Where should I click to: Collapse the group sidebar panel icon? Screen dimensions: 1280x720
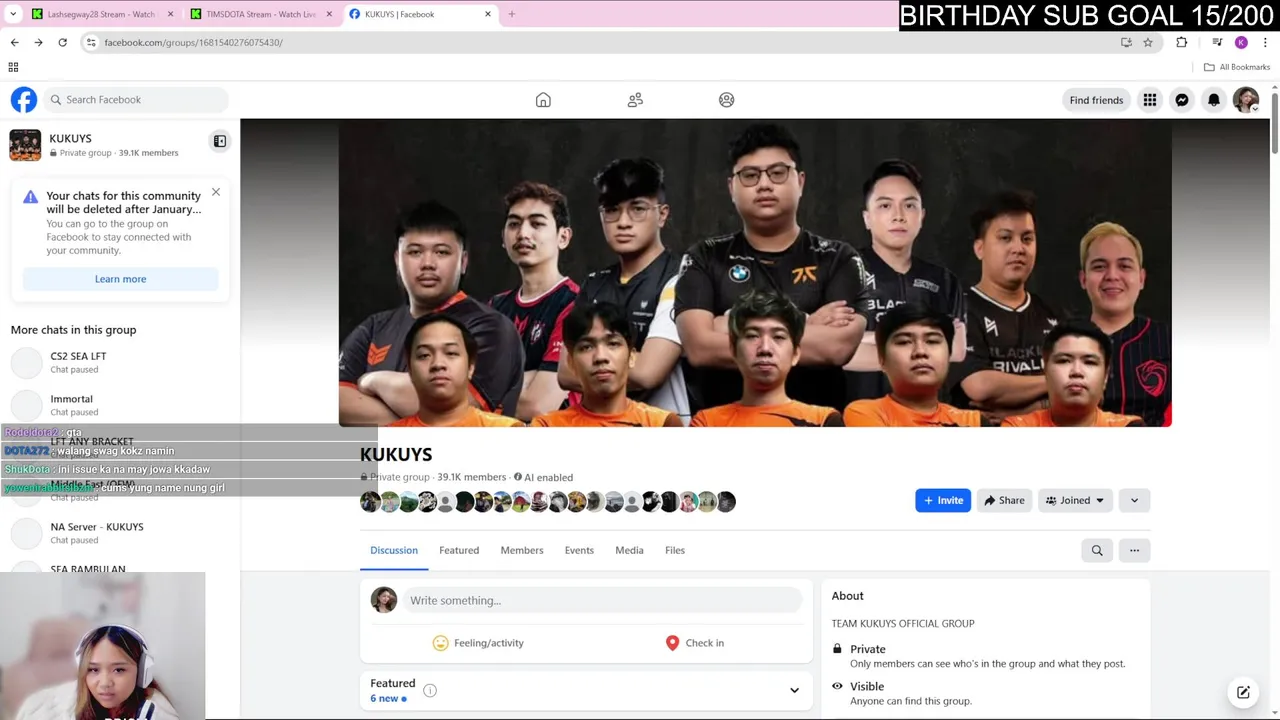220,141
